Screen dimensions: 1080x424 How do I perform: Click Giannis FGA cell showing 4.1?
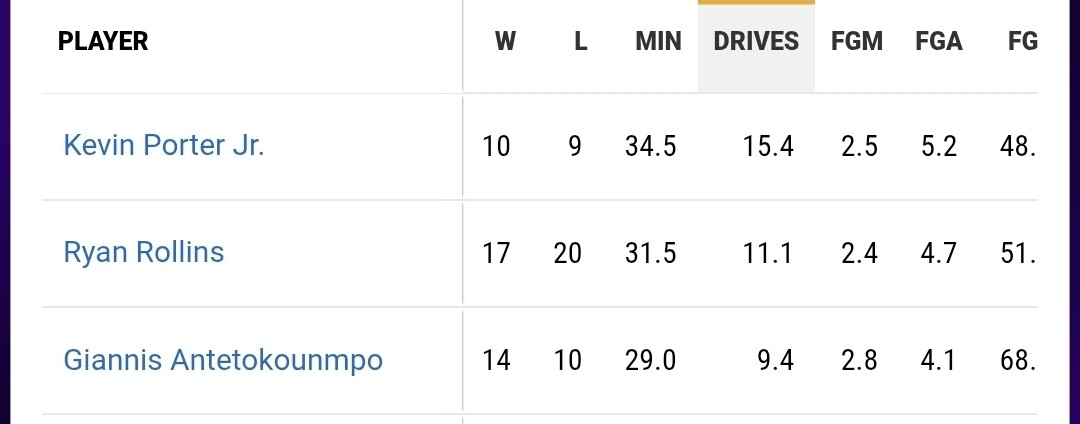(939, 360)
